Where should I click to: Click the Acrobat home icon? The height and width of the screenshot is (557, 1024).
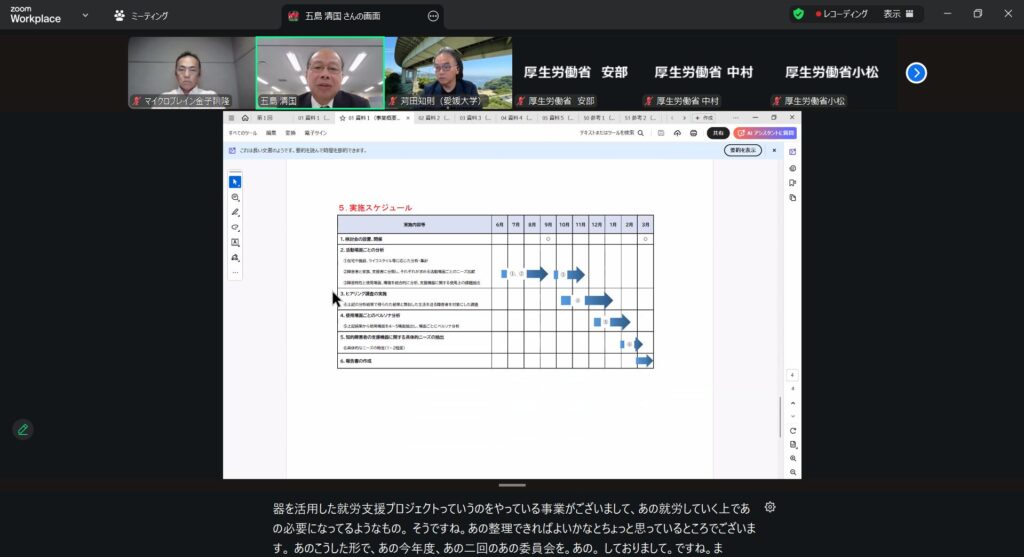245,118
